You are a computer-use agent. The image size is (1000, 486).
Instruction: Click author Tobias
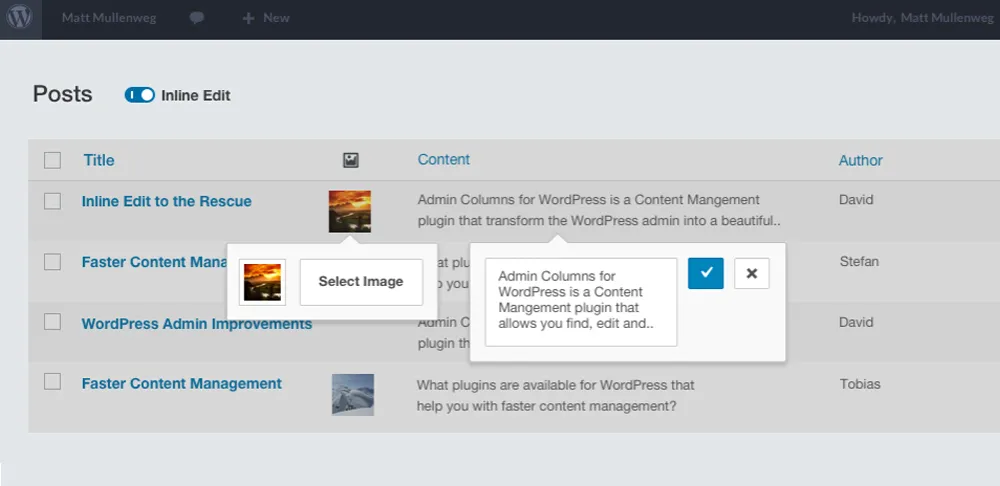click(x=860, y=384)
